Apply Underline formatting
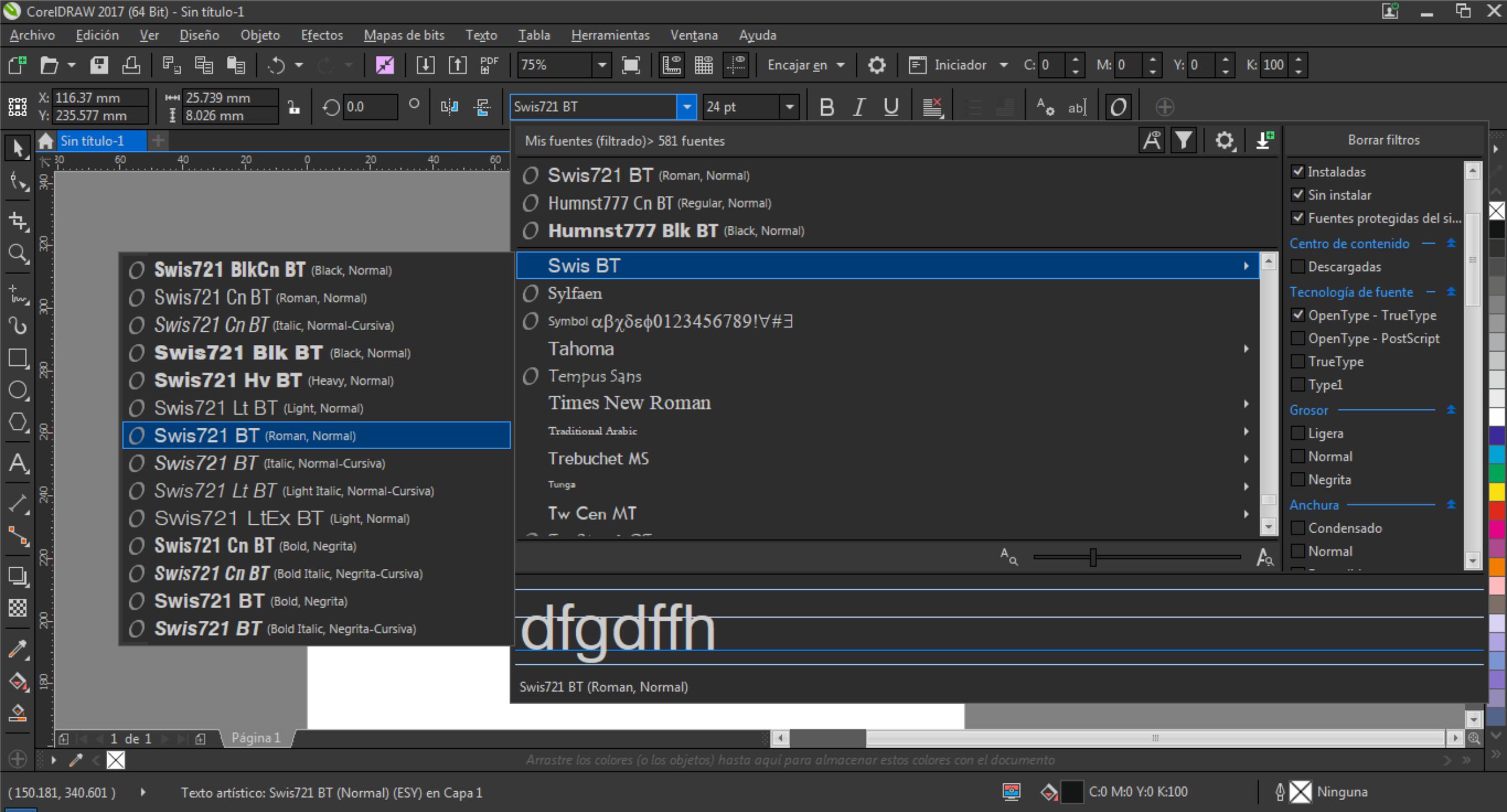Screen dimensions: 1507x812 891,107
